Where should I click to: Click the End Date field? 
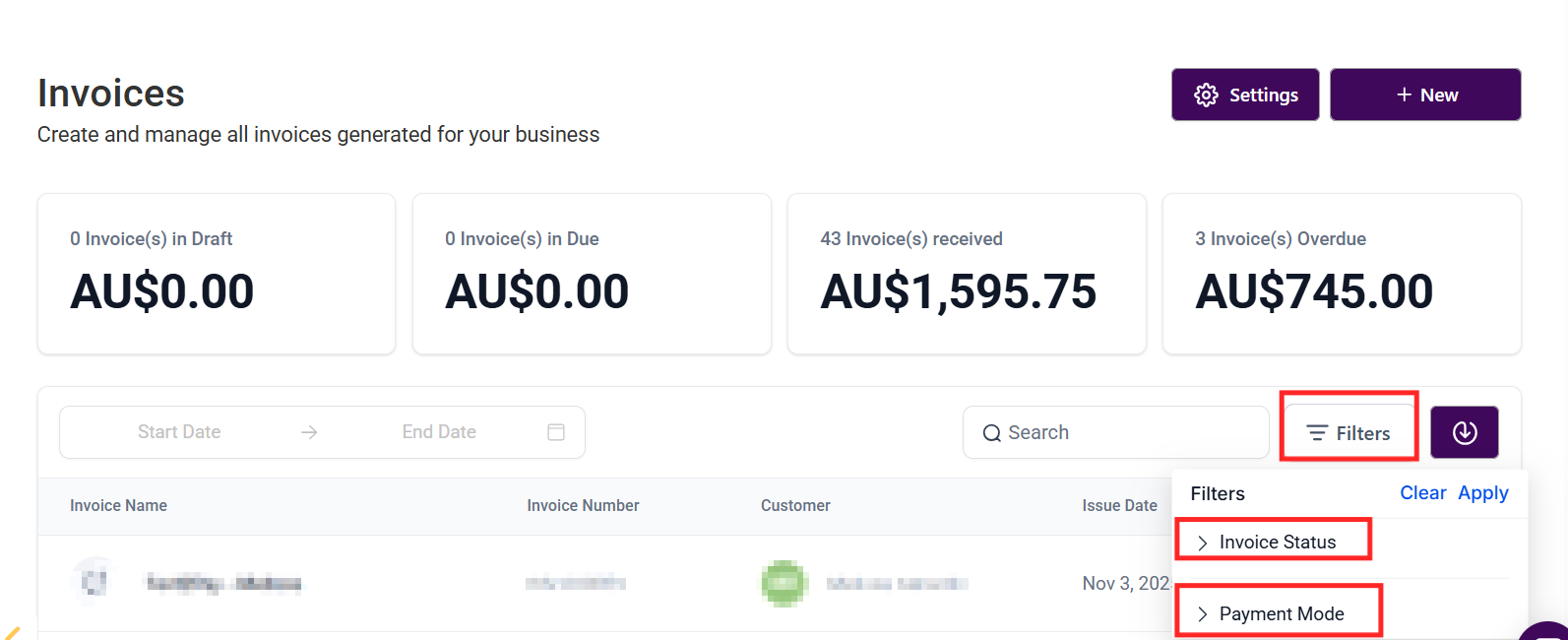pos(439,432)
